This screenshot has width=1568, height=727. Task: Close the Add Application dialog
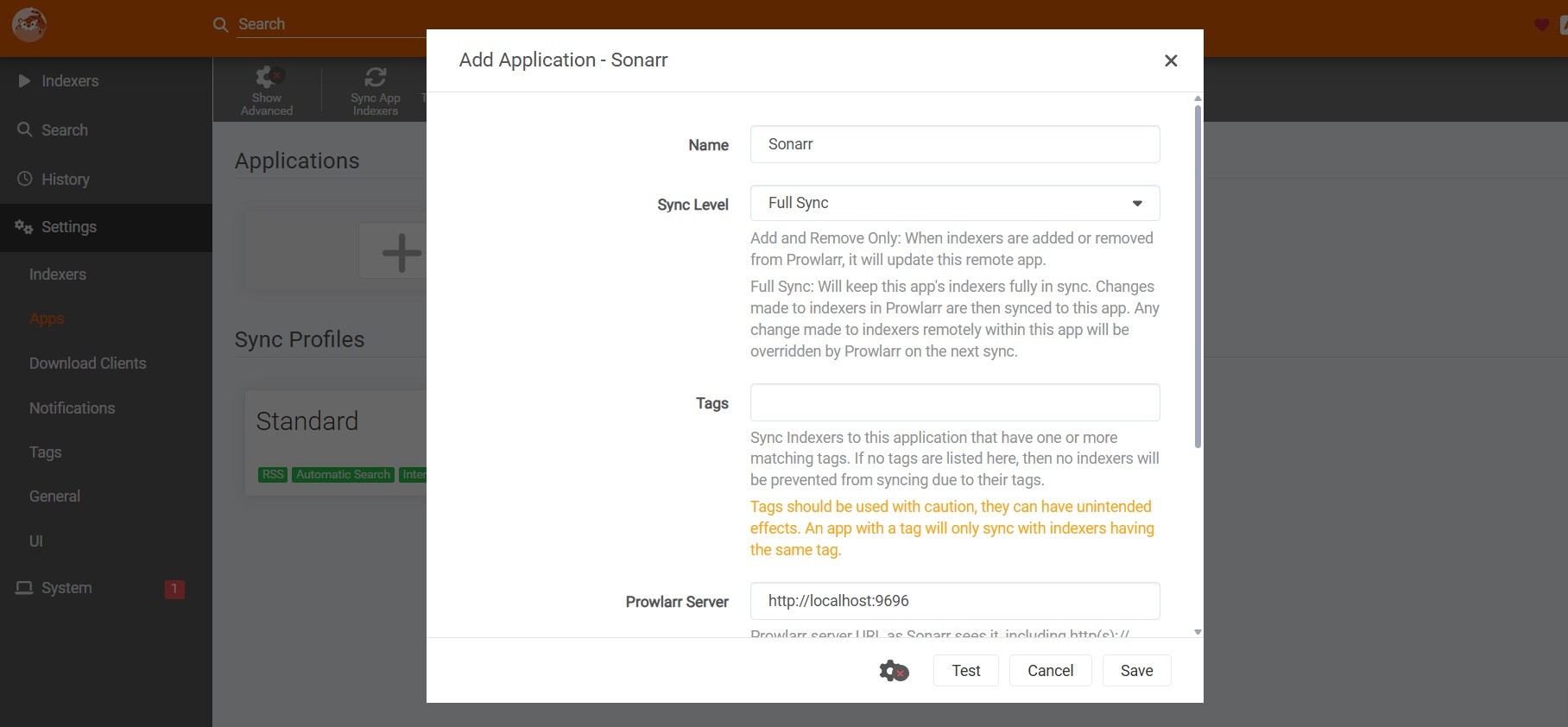pyautogui.click(x=1171, y=60)
